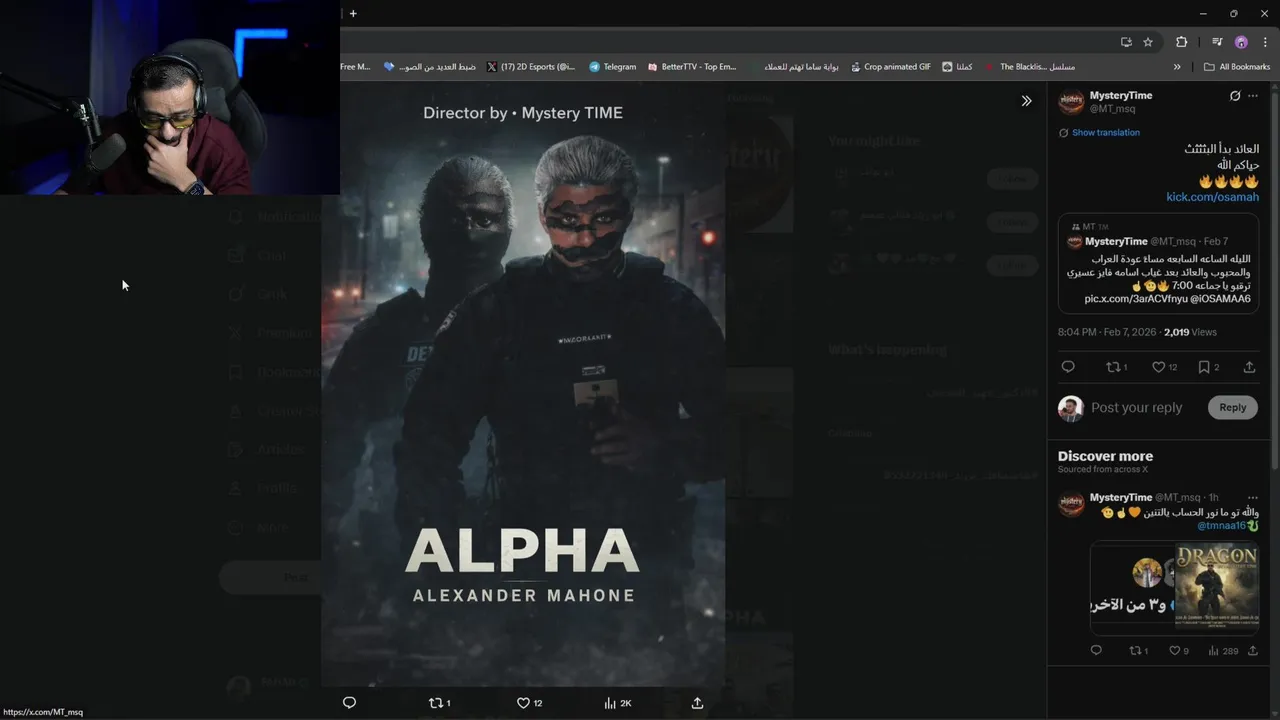Click reply icon below the ALPHA poster

(349, 703)
